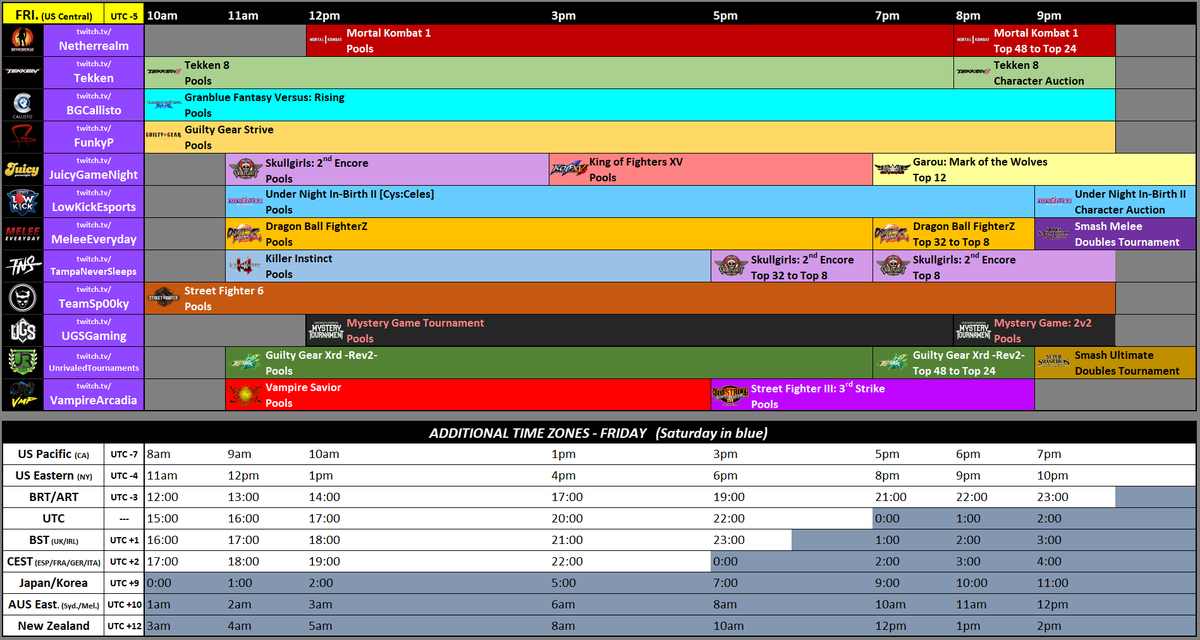Click the Skullgirls Top 8 logo
The image size is (1200, 640).
point(892,265)
